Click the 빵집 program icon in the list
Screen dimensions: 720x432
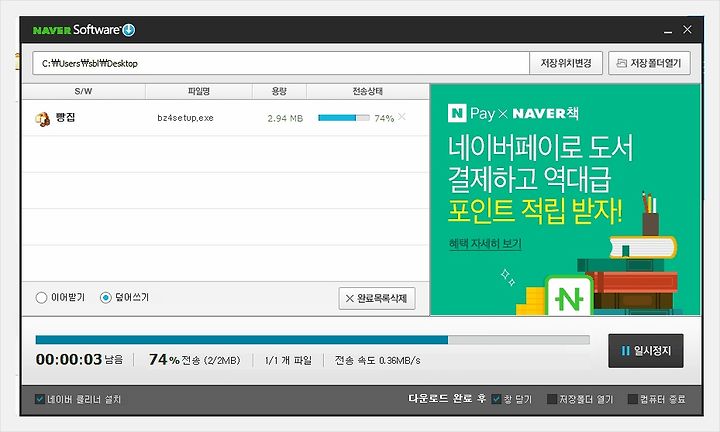[x=42, y=119]
